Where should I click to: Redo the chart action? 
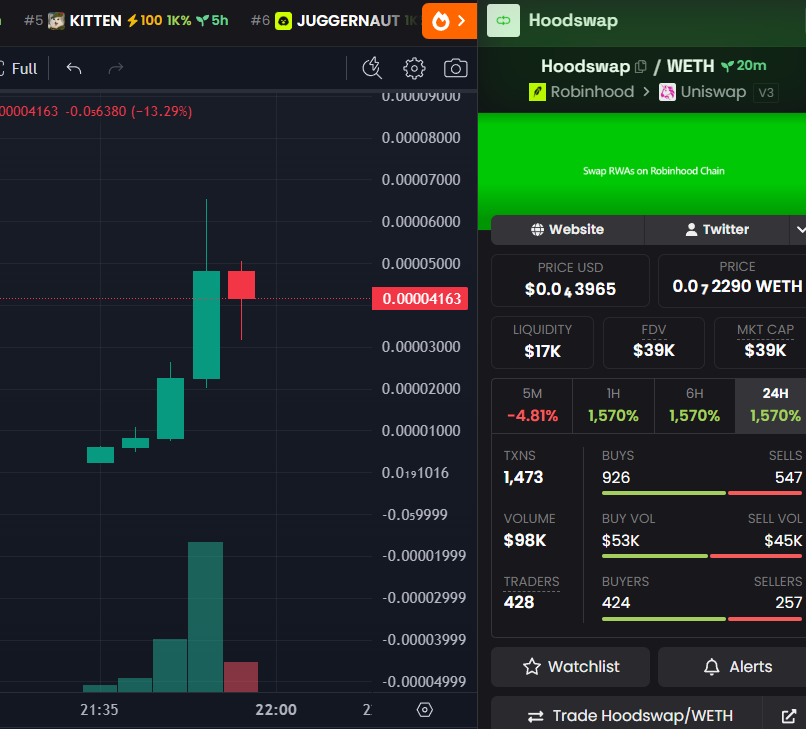point(116,68)
